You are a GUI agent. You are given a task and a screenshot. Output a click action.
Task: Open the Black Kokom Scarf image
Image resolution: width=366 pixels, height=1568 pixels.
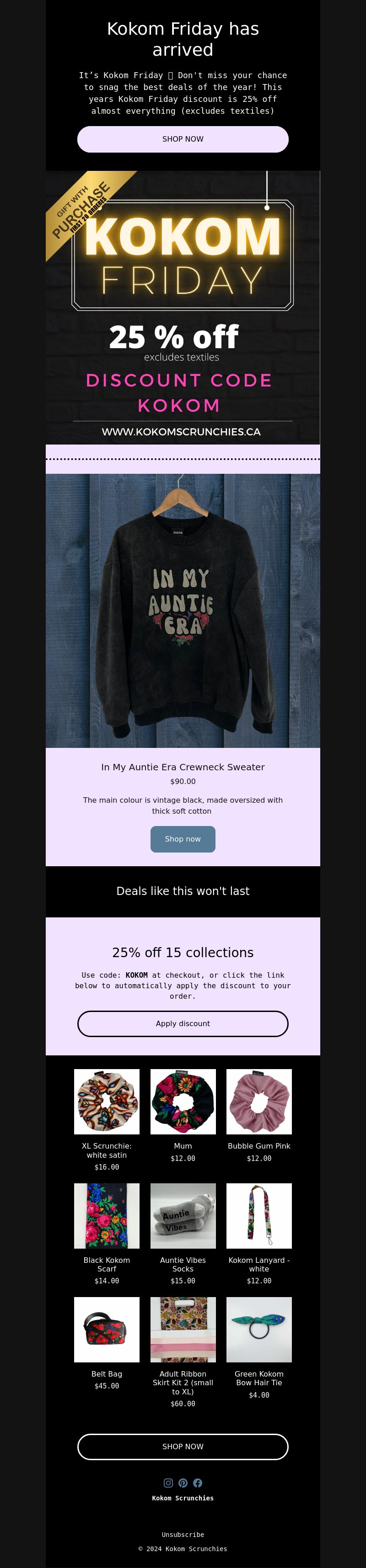point(107,1216)
